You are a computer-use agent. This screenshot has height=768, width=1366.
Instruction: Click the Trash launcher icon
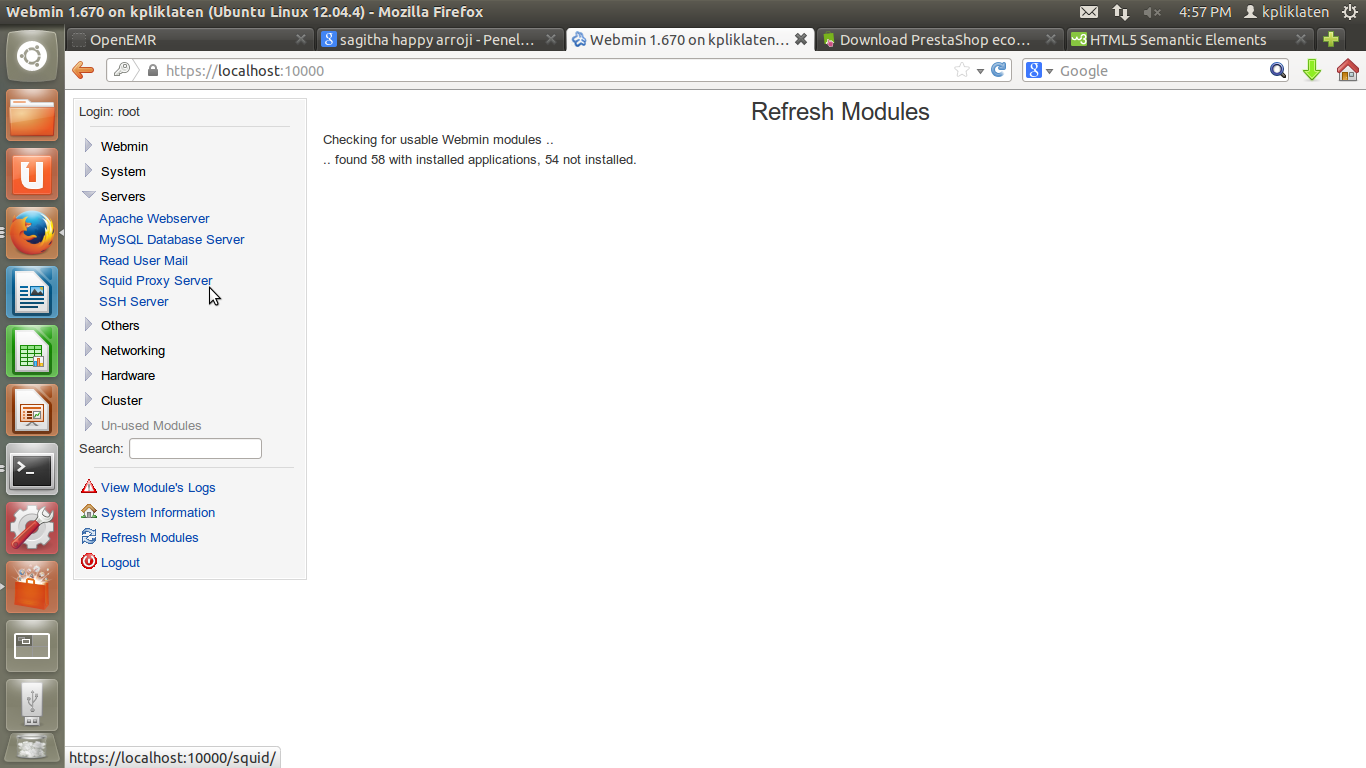tap(32, 750)
